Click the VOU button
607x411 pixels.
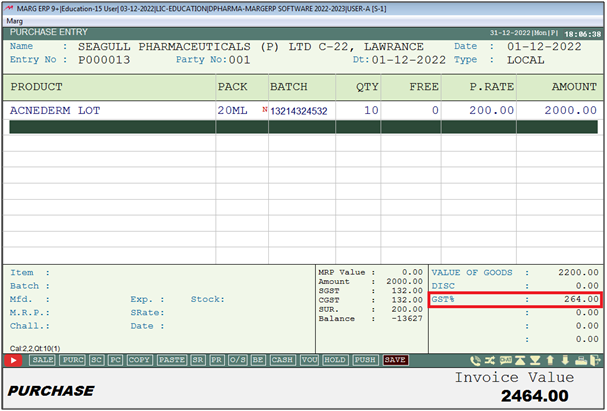[310, 360]
